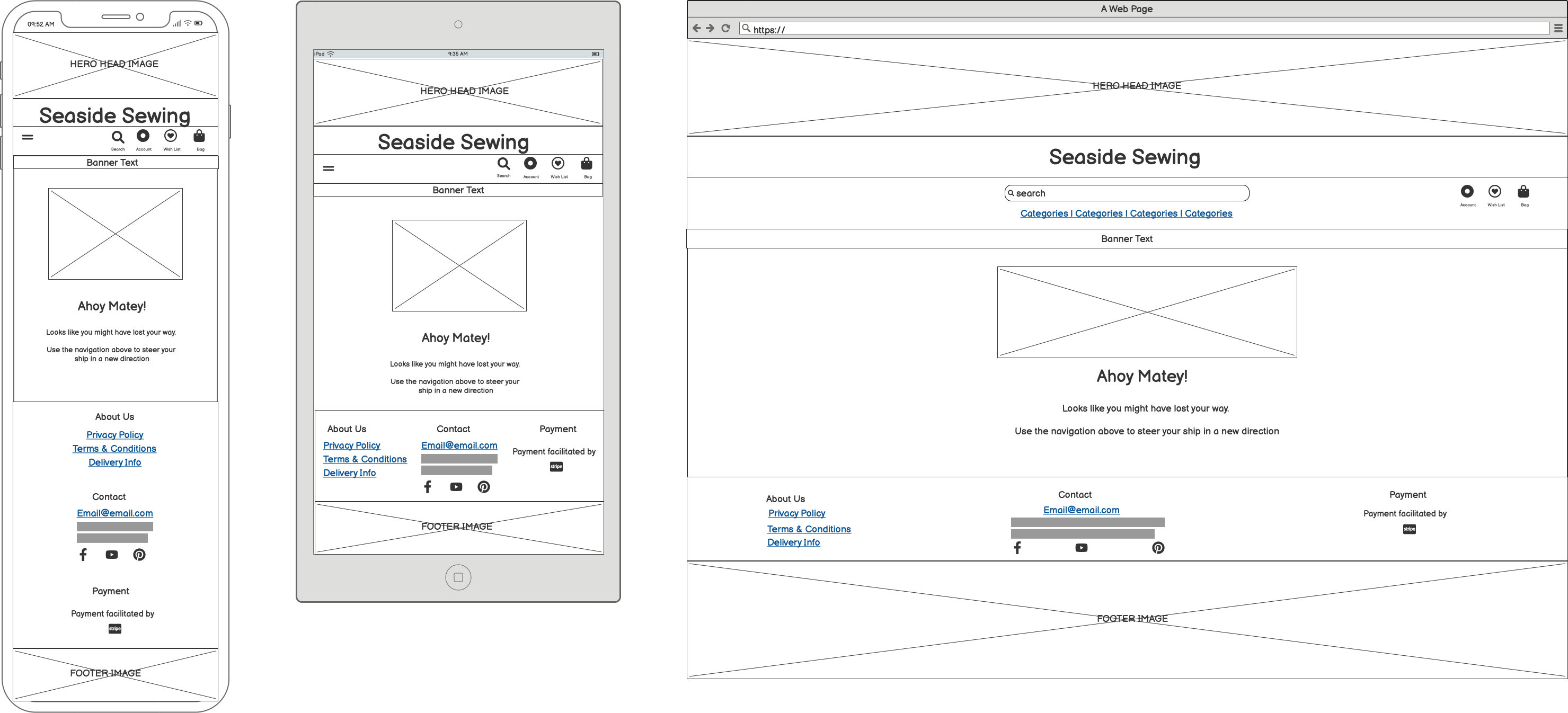Viewport: 1568px width, 713px height.
Task: Click the browser forward arrow
Action: coord(711,28)
